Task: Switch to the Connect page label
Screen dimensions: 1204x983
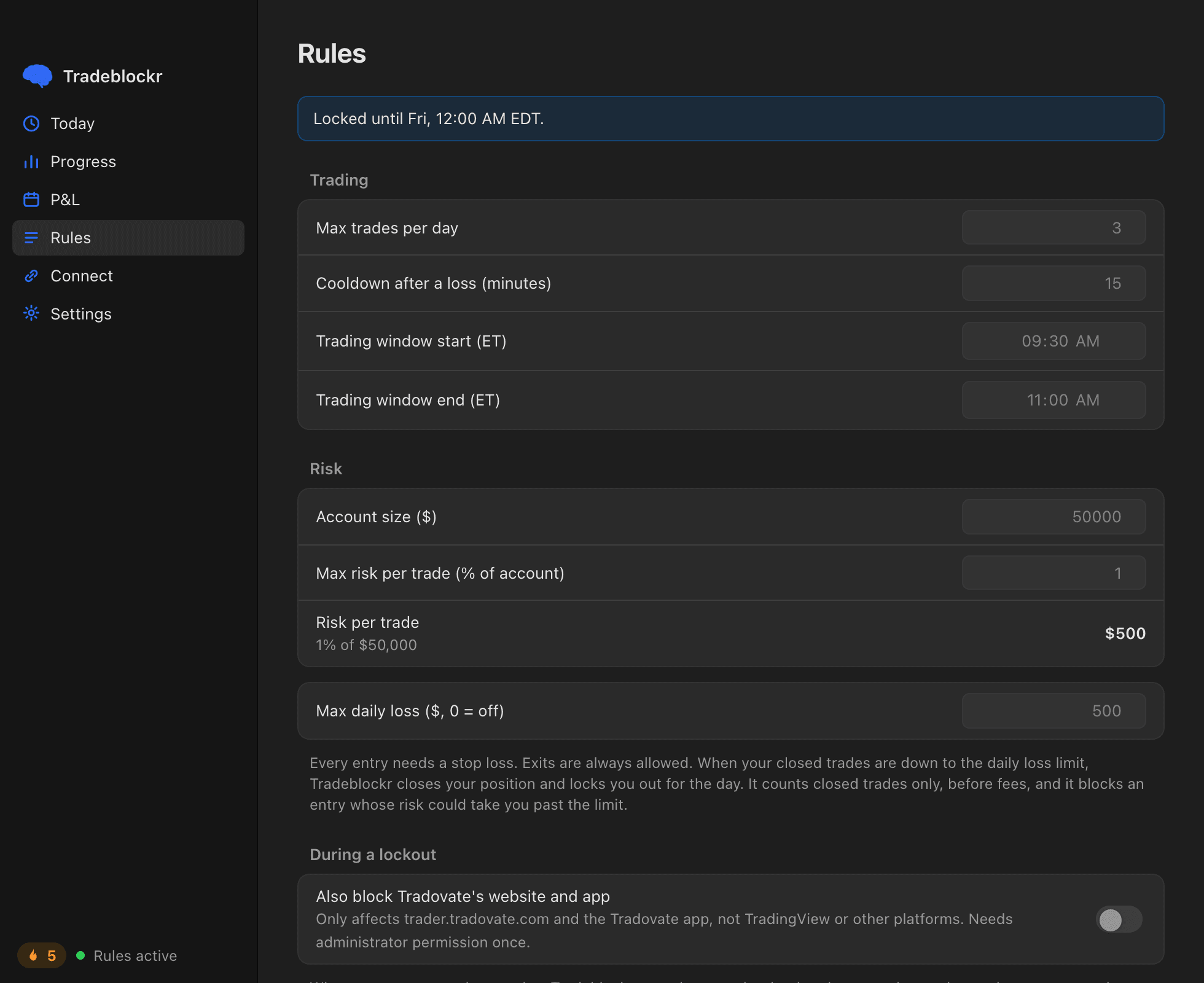Action: tap(82, 276)
